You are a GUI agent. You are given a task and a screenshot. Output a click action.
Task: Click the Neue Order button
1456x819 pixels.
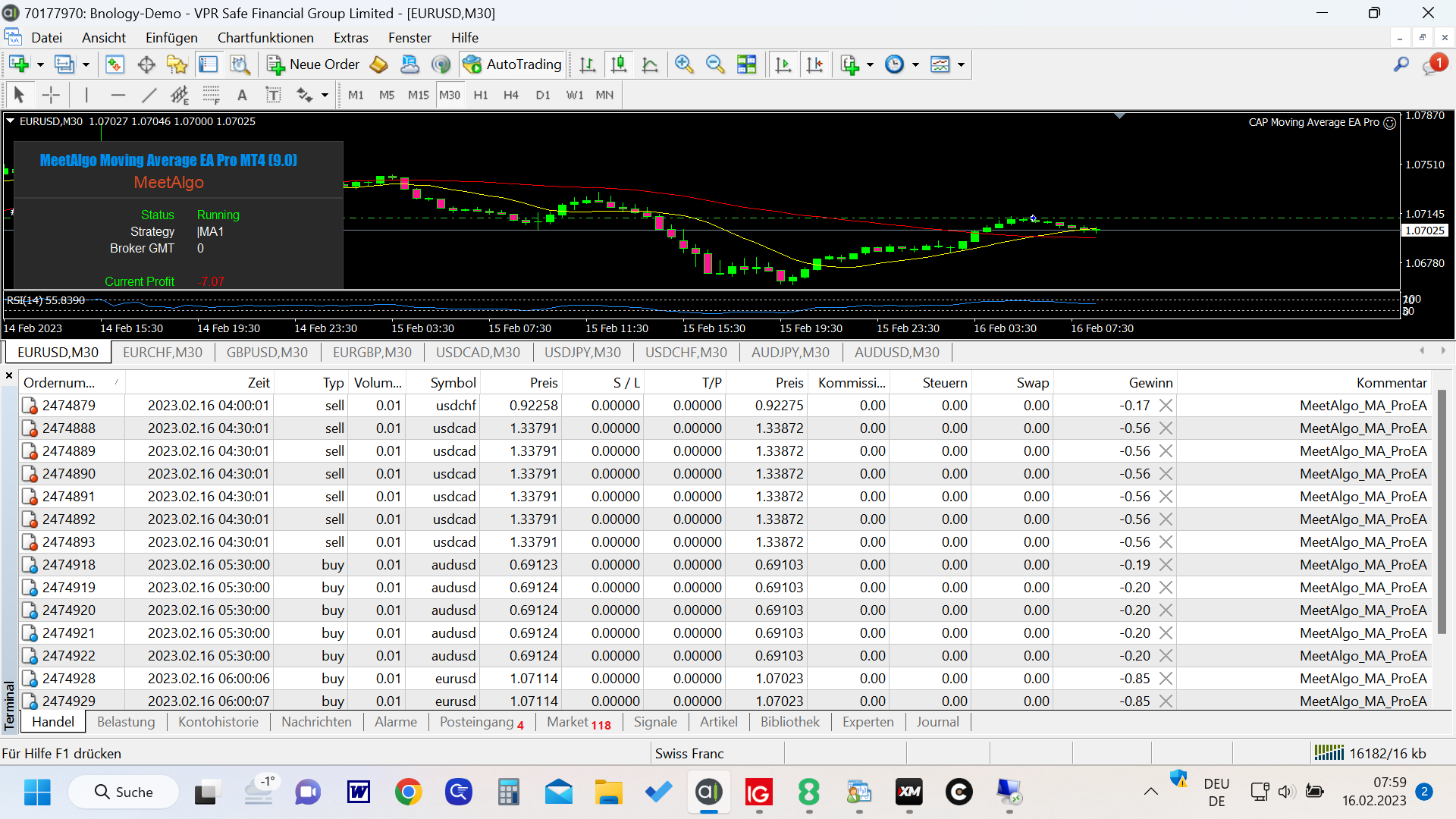312,64
